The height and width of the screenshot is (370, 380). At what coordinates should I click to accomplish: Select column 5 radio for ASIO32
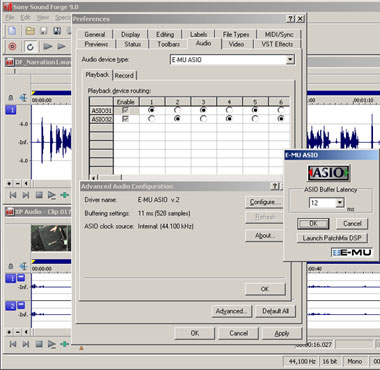pyautogui.click(x=255, y=118)
